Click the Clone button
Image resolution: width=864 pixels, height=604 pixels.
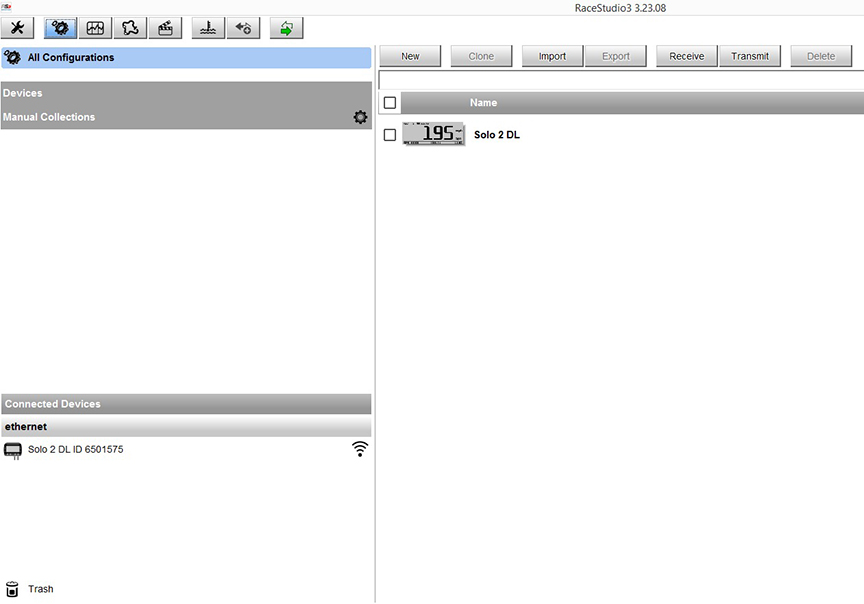[481, 56]
